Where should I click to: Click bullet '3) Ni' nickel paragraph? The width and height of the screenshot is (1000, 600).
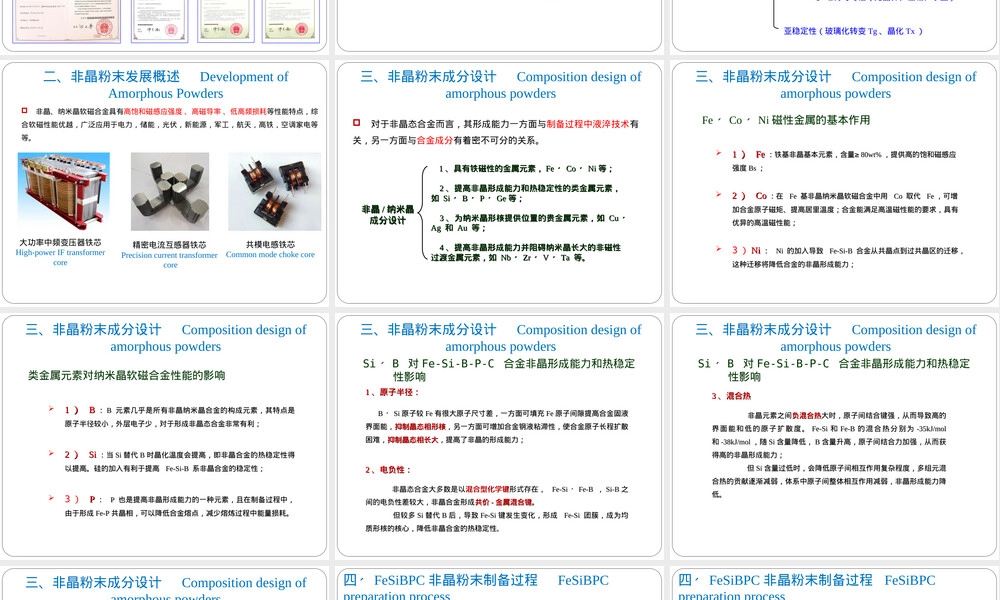click(x=847, y=257)
